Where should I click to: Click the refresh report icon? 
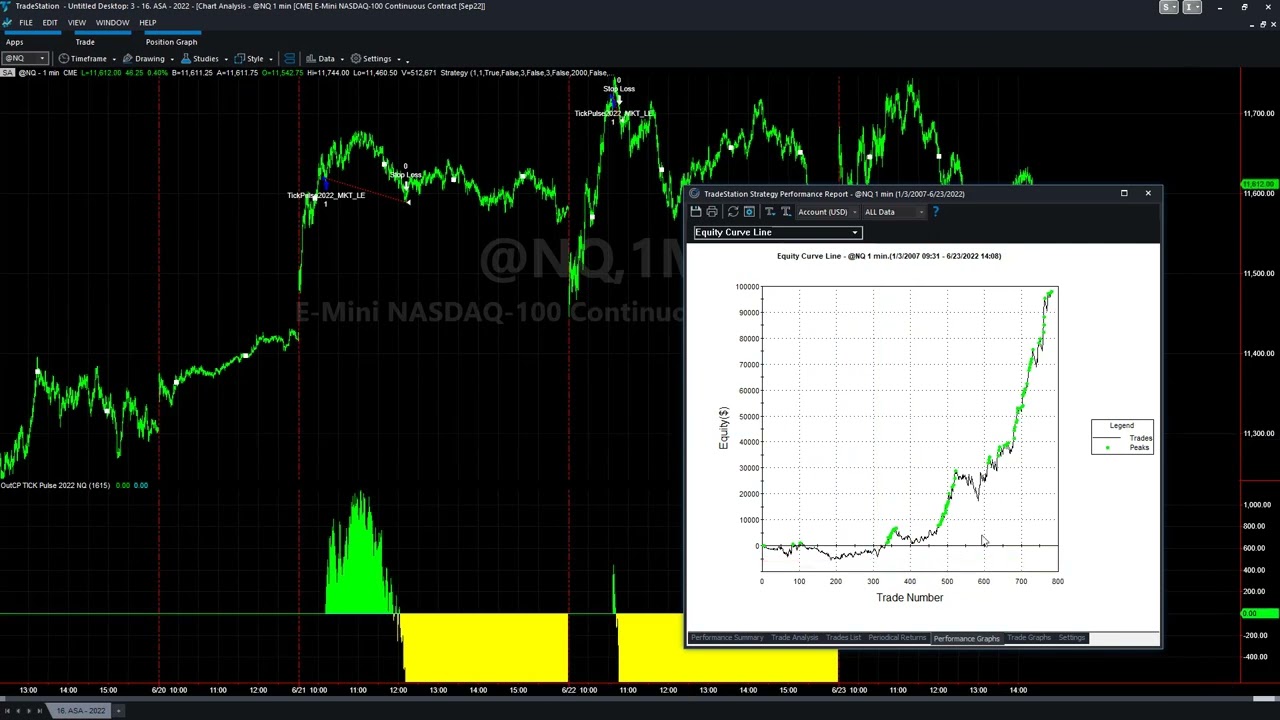click(x=733, y=212)
